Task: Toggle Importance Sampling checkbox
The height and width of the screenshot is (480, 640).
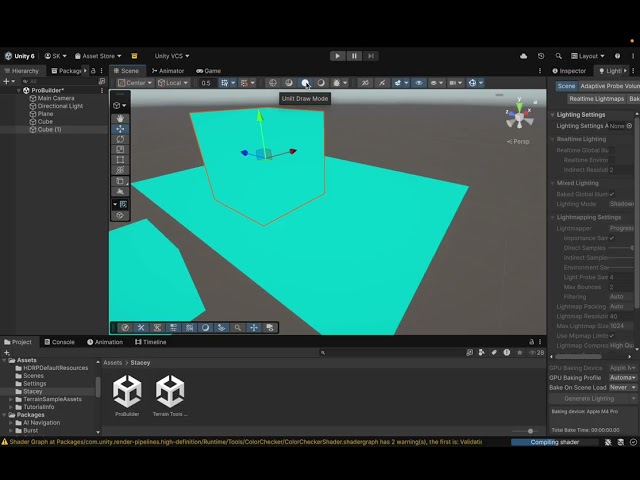Action: (x=611, y=238)
